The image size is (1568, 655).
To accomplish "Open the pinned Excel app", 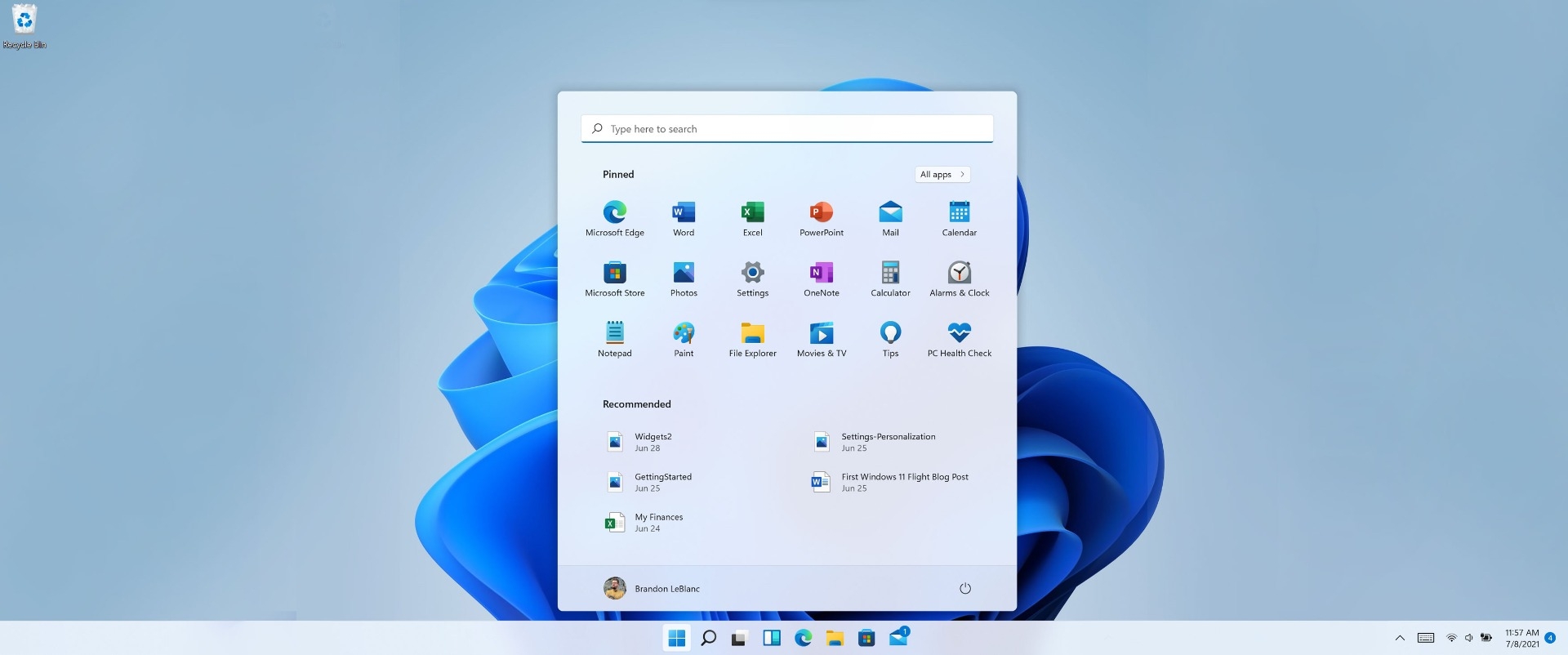I will point(752,218).
